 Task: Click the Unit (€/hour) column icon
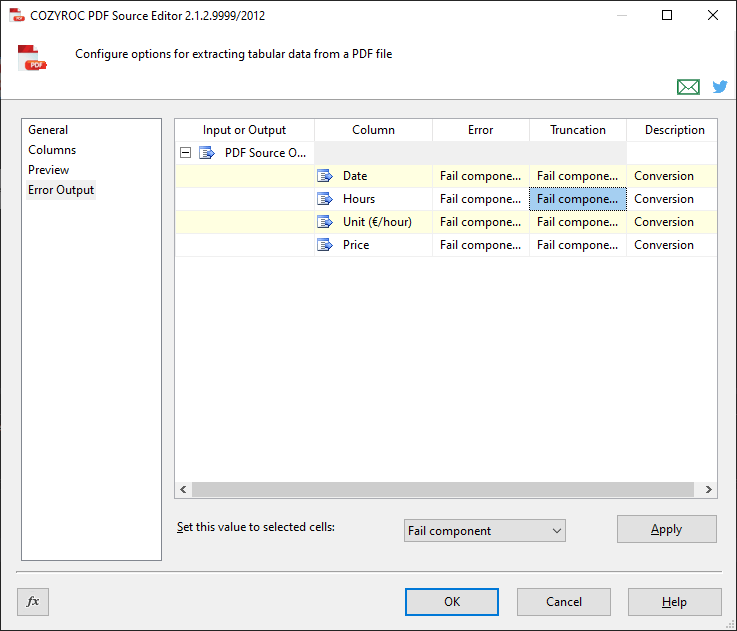click(x=325, y=222)
